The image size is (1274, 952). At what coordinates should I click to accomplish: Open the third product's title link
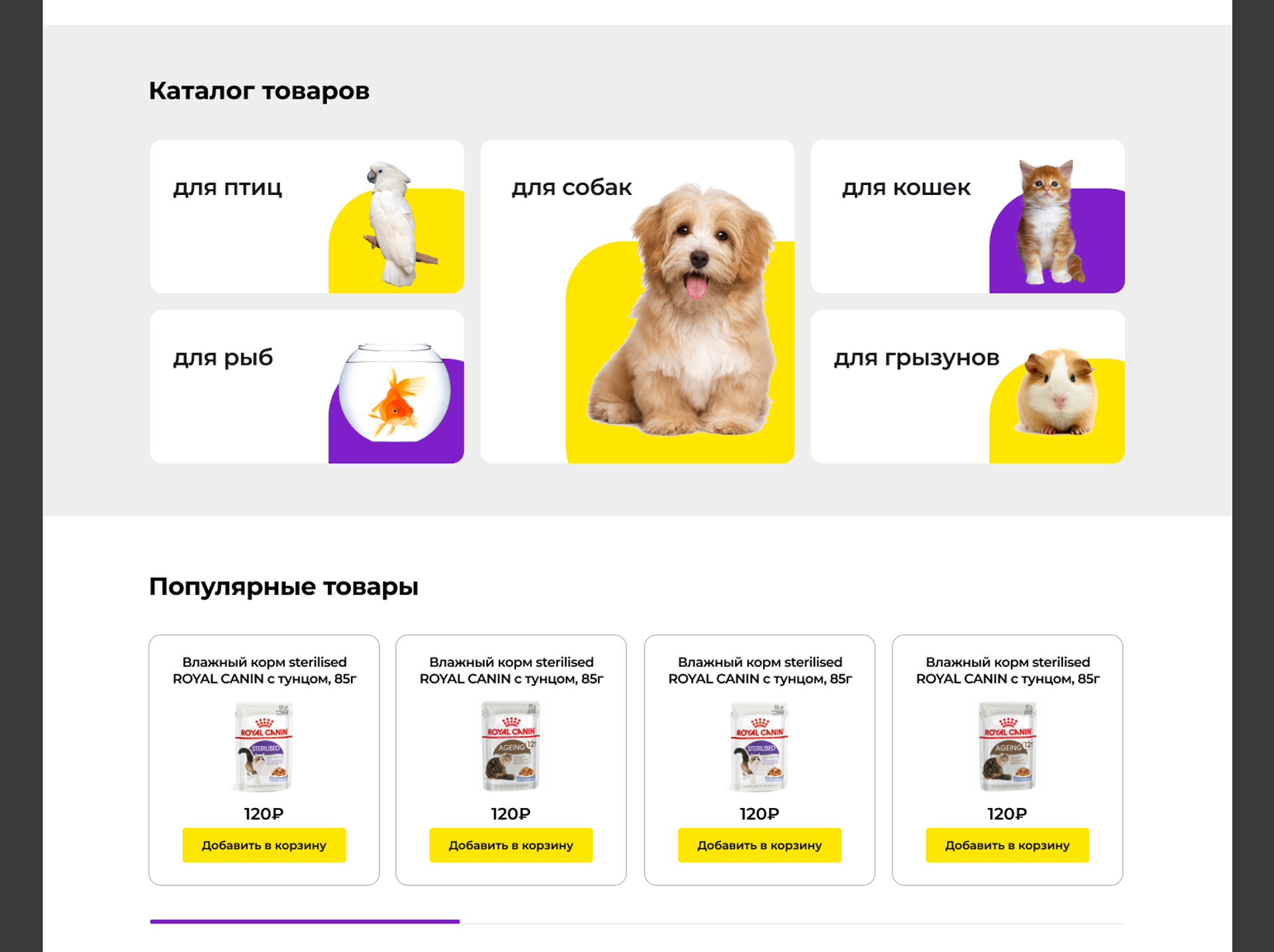(760, 670)
